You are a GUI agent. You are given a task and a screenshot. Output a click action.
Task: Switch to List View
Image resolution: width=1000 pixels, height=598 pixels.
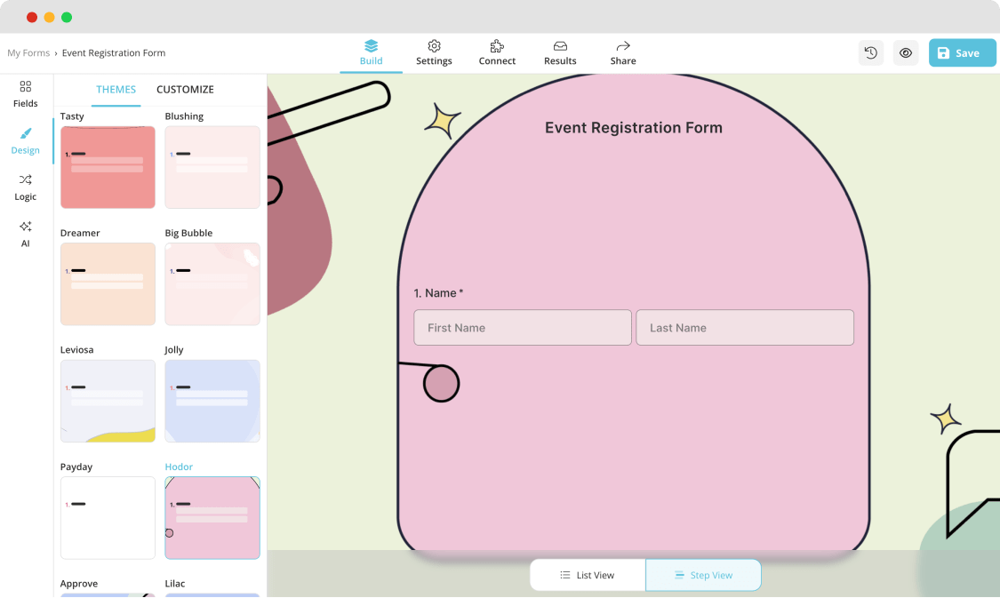click(587, 575)
